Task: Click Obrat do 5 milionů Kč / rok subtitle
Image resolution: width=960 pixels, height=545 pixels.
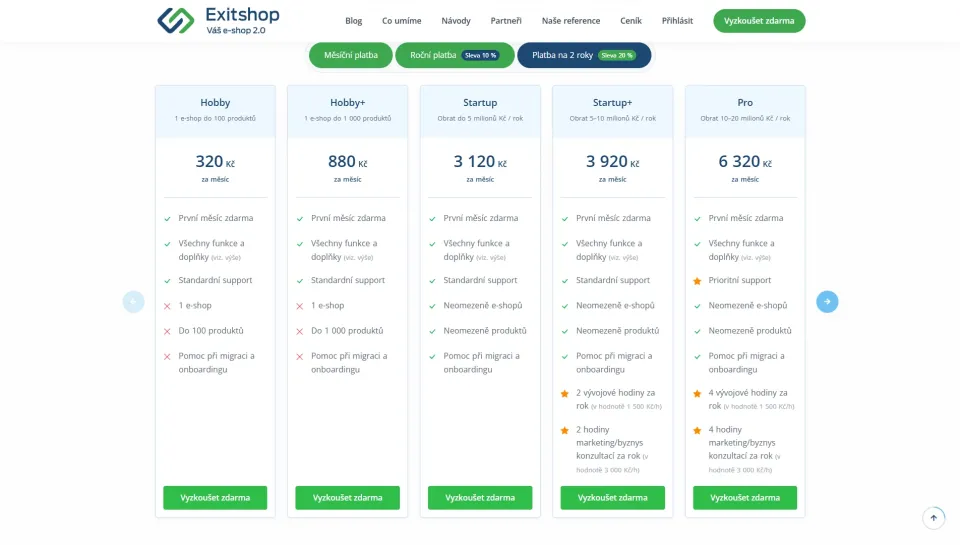Action: 480,118
